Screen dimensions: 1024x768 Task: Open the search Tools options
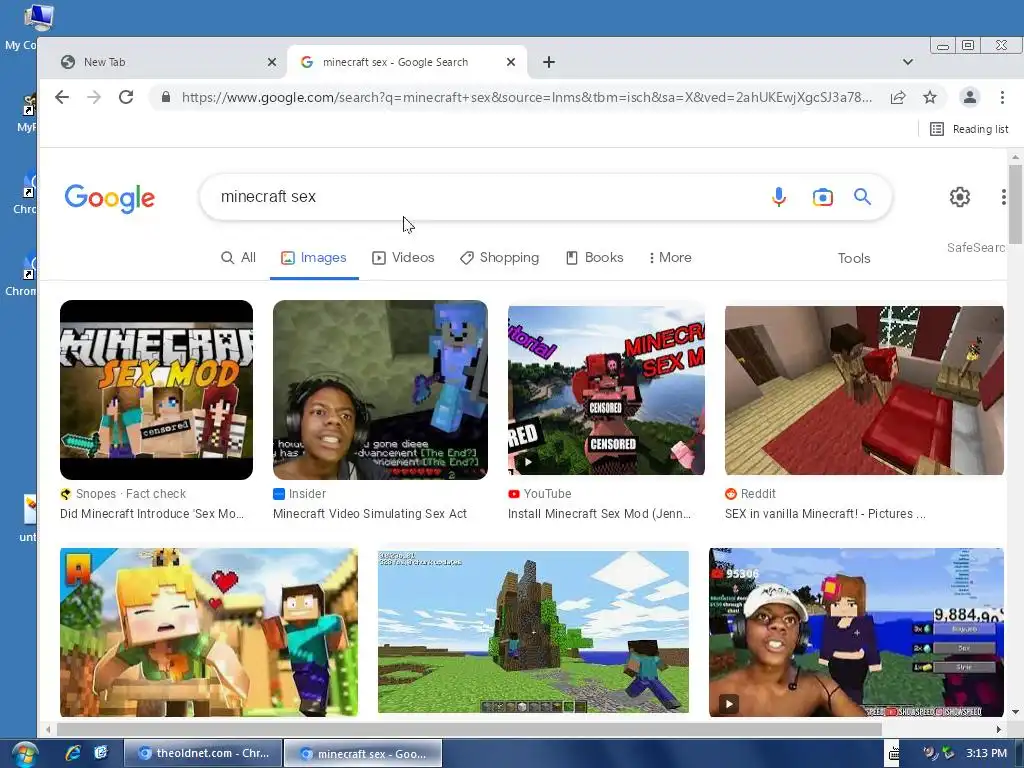point(854,258)
